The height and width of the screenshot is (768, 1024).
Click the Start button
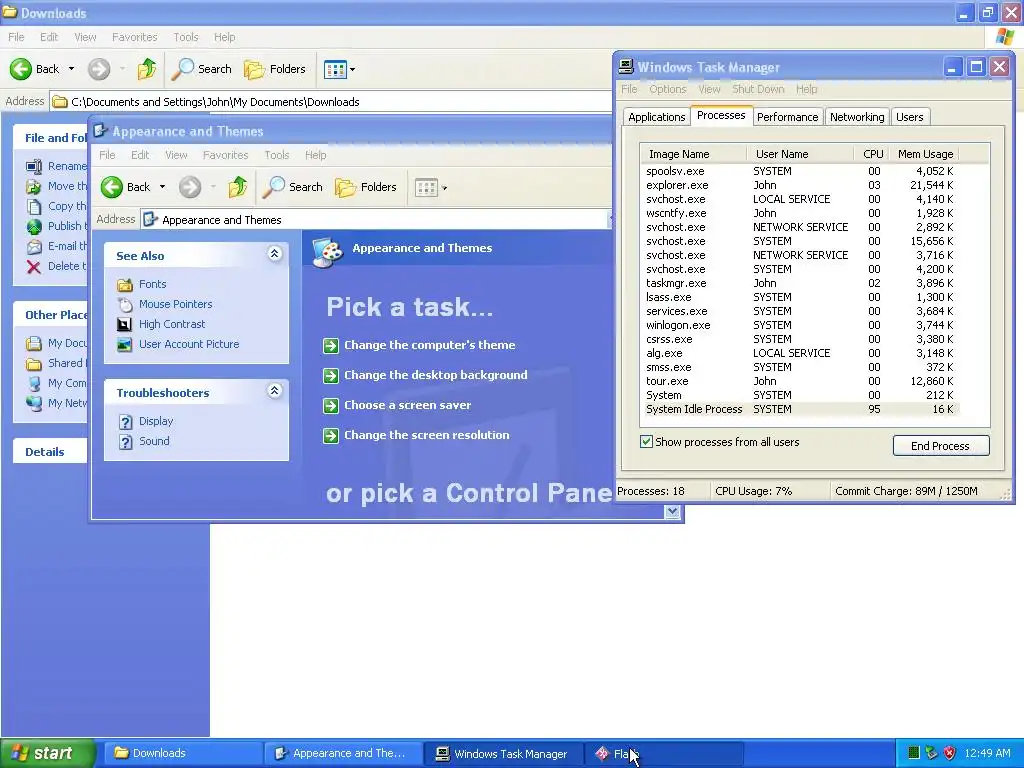pos(47,753)
